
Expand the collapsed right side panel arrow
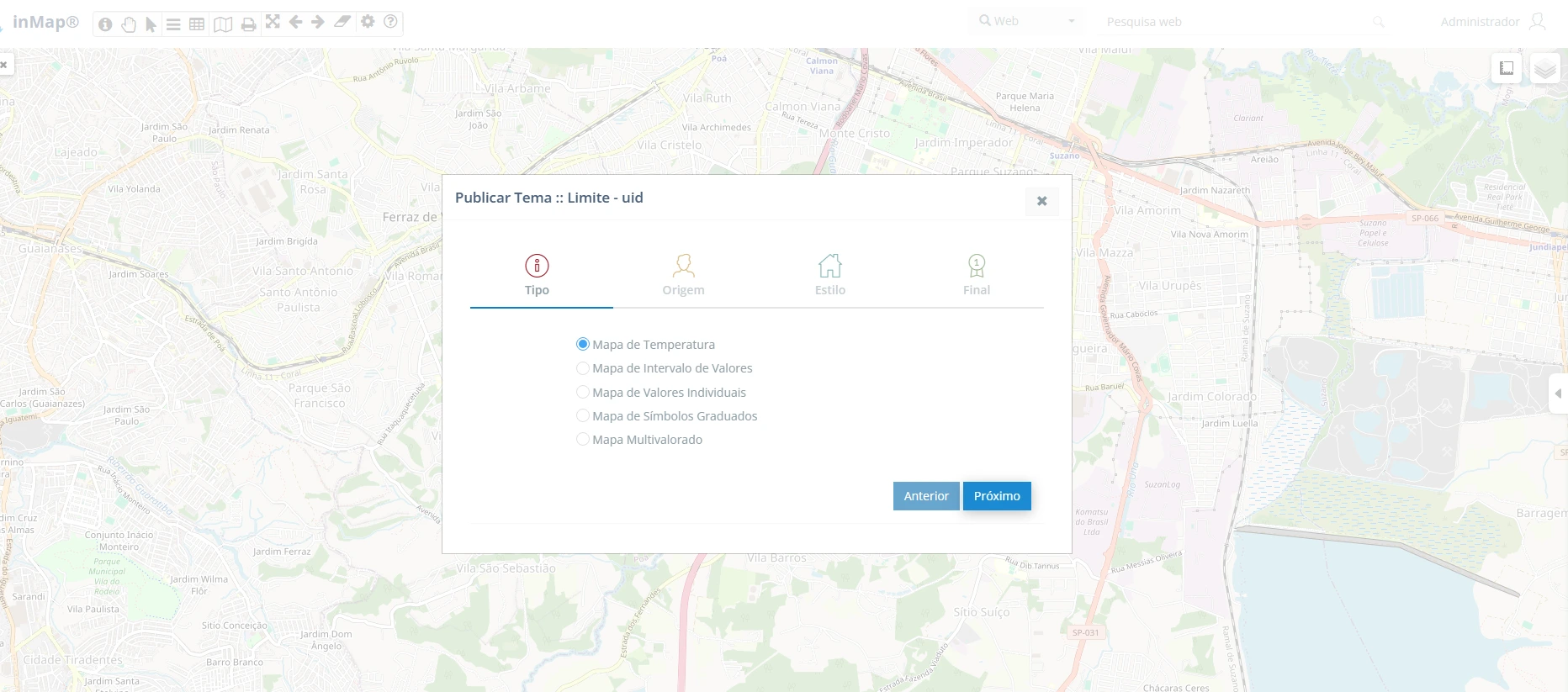(x=1558, y=394)
